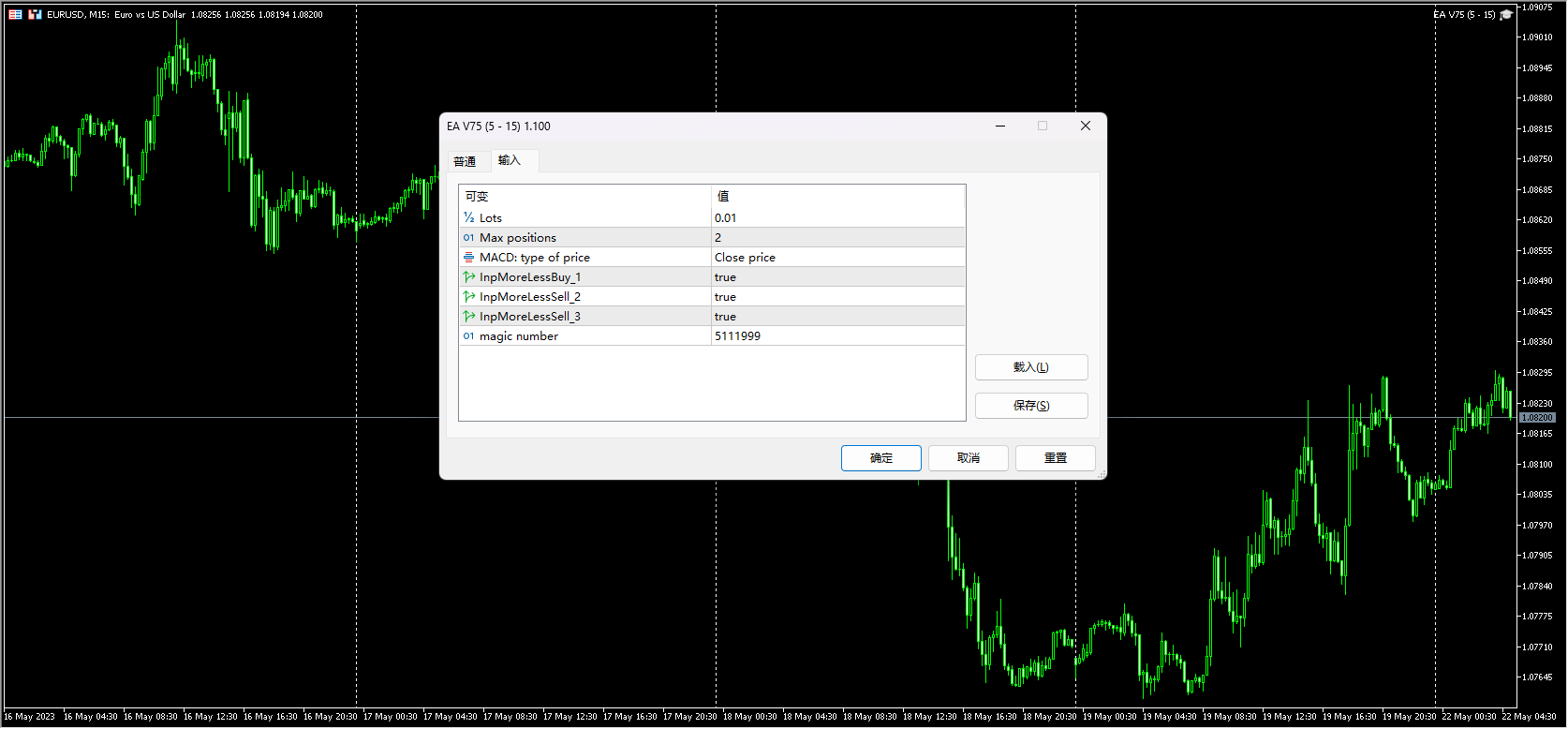
Task: Click the integer icon beside magic number
Action: click(468, 335)
